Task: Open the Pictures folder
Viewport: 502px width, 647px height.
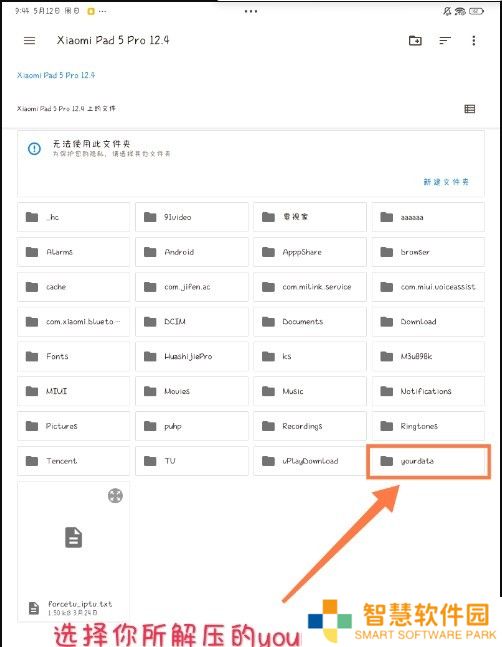Action: [73, 426]
